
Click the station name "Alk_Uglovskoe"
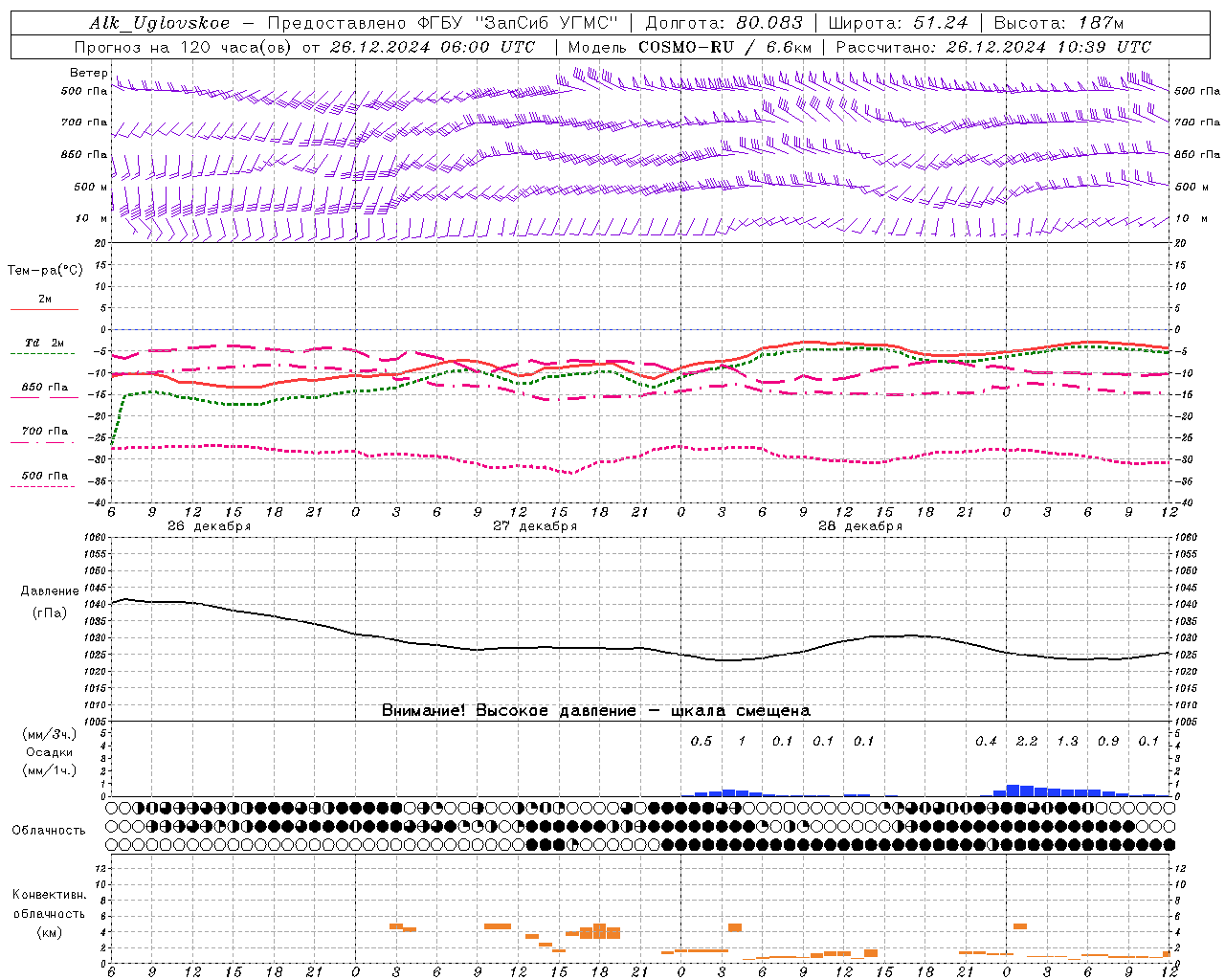tap(160, 23)
